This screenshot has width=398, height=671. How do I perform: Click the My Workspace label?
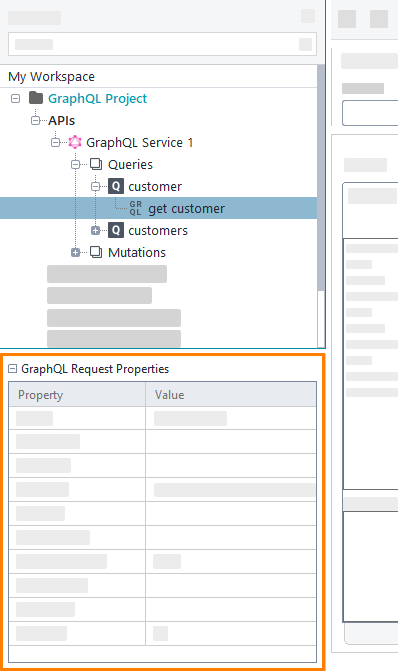click(51, 77)
